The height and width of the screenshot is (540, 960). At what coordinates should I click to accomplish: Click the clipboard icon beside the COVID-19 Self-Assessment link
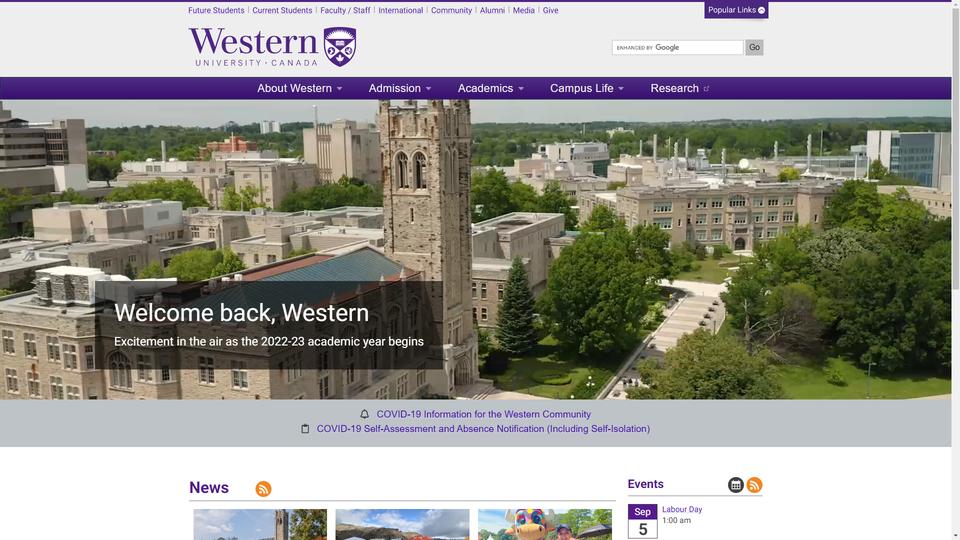[x=305, y=429]
